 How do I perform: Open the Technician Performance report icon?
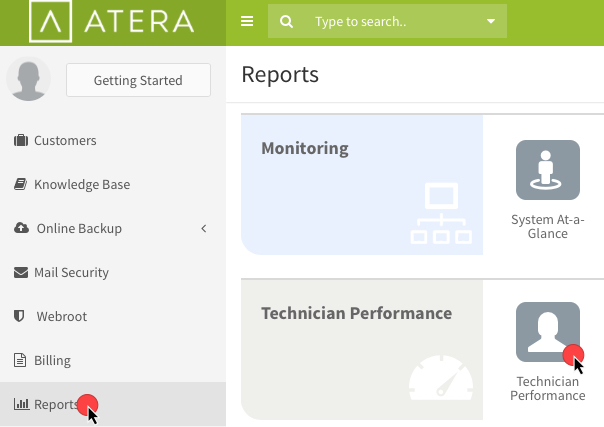pos(548,332)
